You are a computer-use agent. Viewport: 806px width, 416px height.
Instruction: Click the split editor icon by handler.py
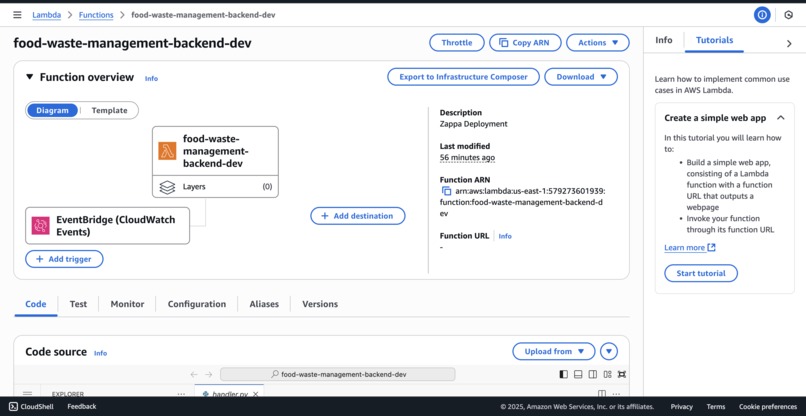602,394
